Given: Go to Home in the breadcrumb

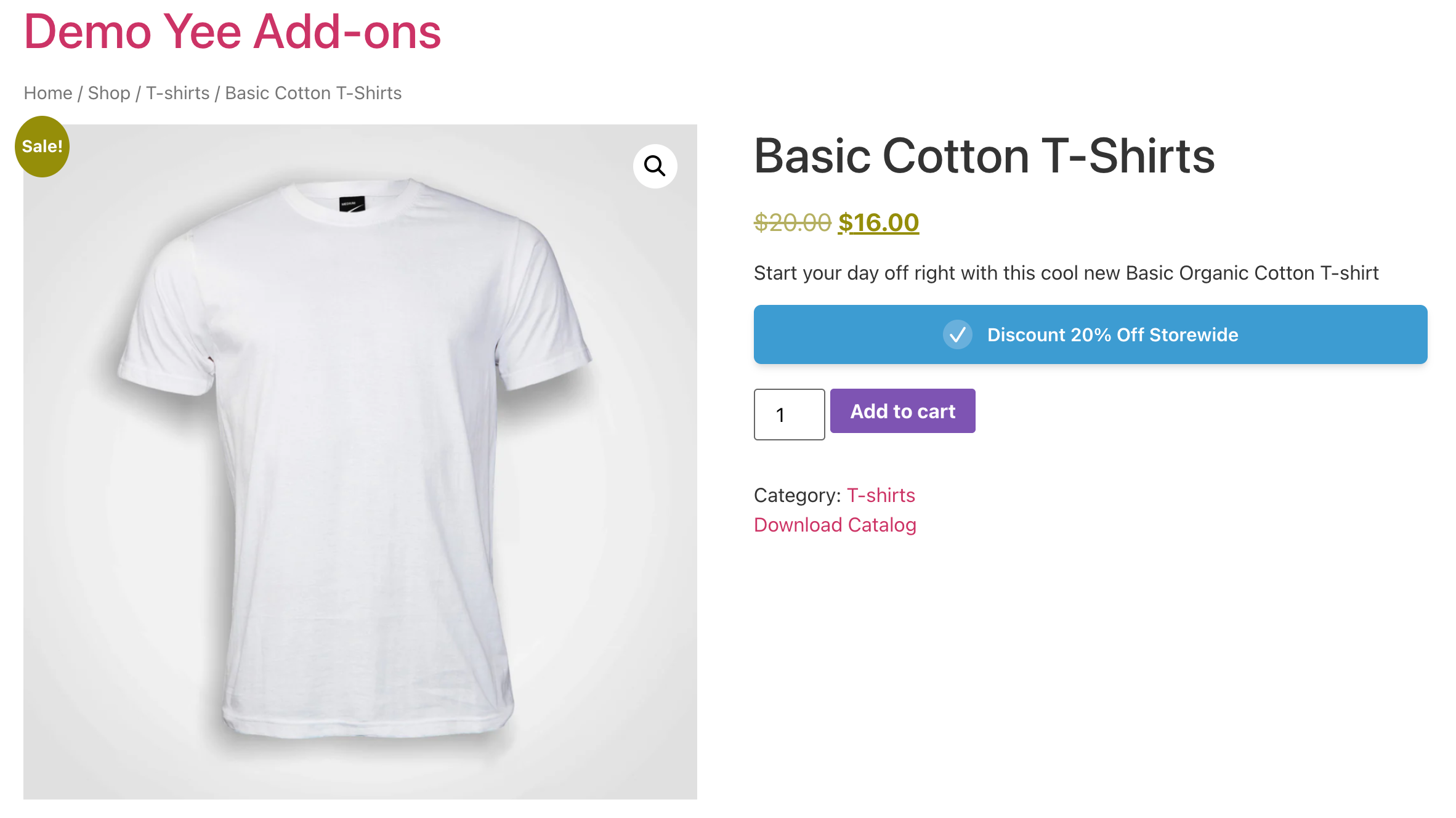Looking at the screenshot, I should [x=48, y=93].
